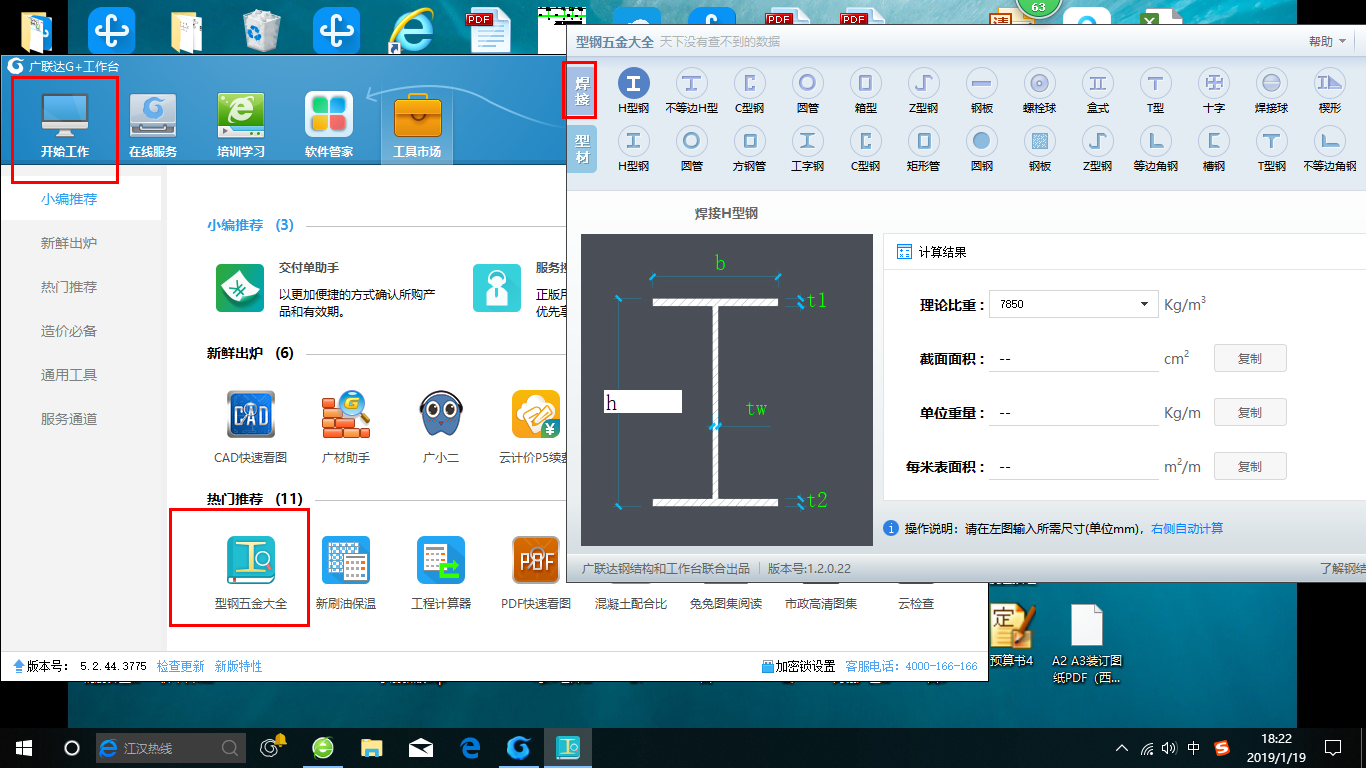Select H型钢 in the 型材 row

634,149
